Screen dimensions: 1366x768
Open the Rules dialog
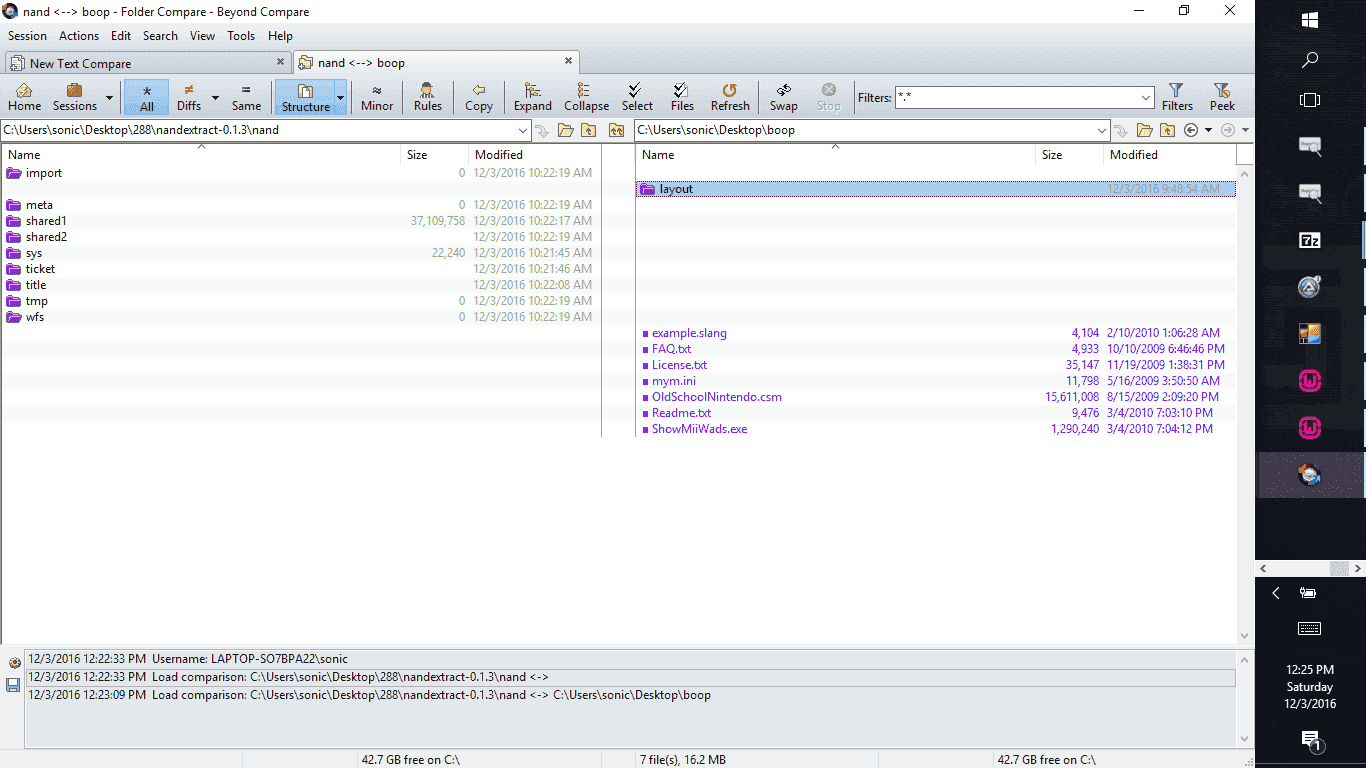click(428, 97)
